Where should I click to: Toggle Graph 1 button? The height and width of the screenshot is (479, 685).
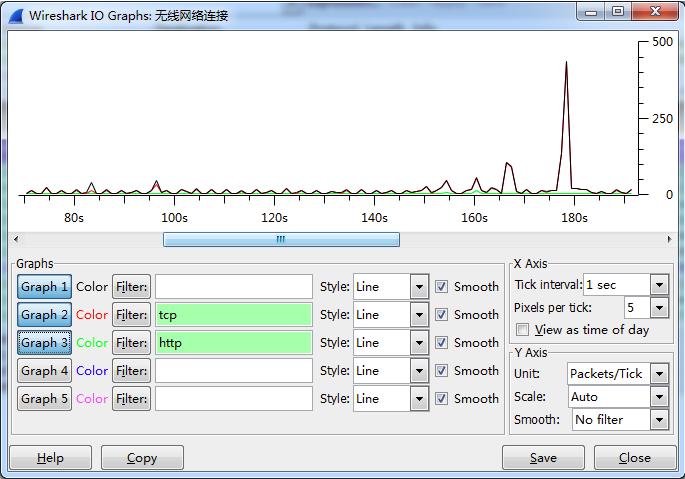pos(44,287)
